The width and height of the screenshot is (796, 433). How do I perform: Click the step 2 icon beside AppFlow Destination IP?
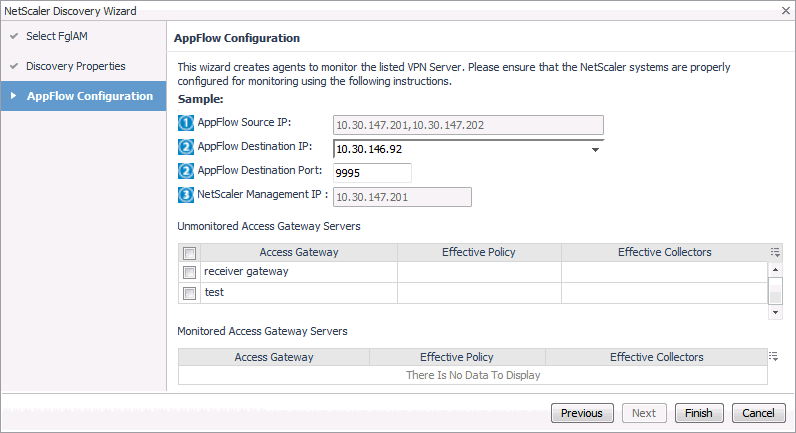click(186, 147)
